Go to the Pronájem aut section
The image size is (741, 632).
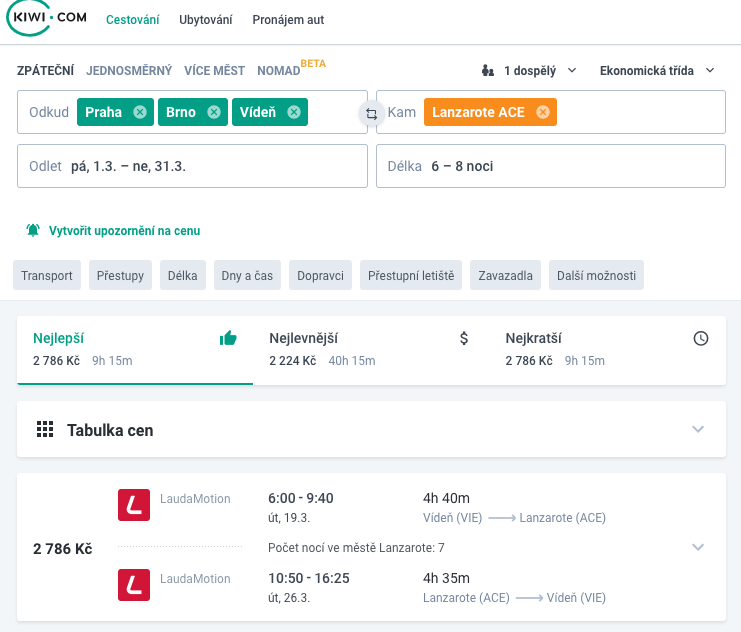click(288, 20)
